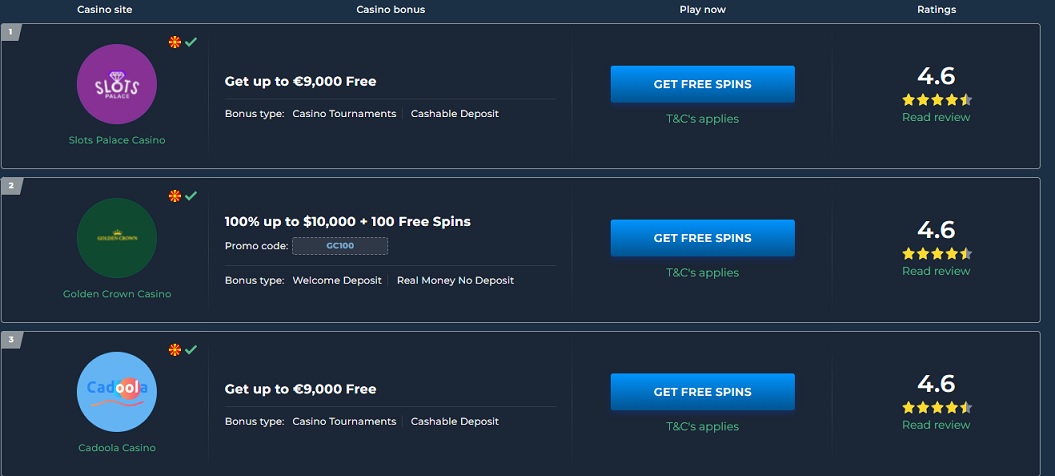Copy the GC100 promo code box
Screen dimensions: 1055x476
click(x=340, y=246)
